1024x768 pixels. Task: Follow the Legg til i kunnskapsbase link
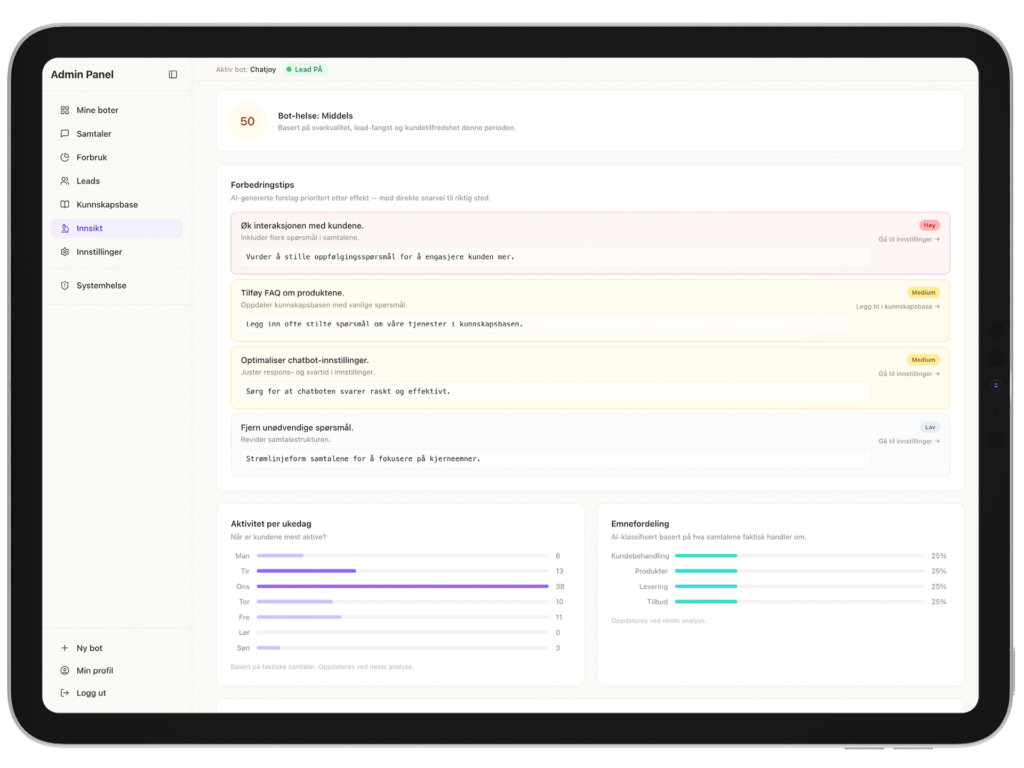pos(897,306)
